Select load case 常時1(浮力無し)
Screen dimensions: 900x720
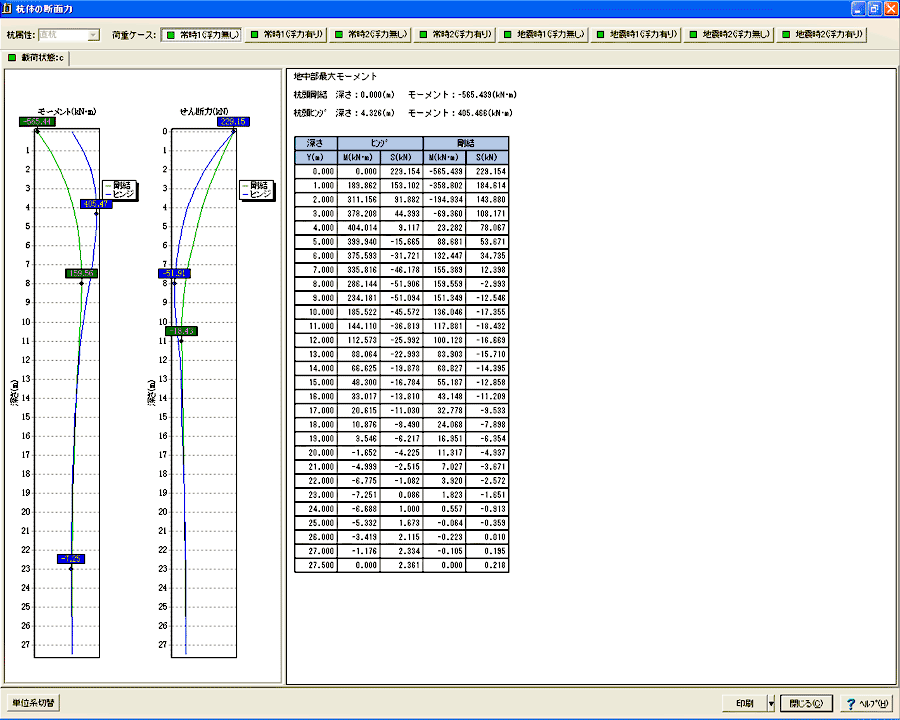(x=201, y=34)
